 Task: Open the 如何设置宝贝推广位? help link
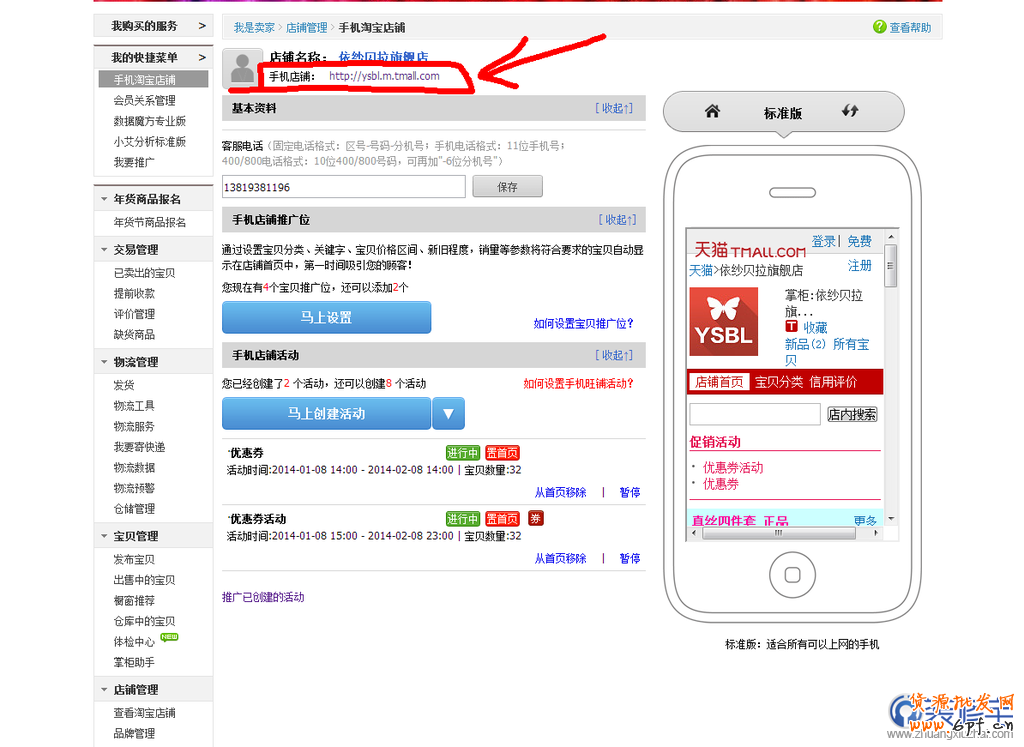583,324
